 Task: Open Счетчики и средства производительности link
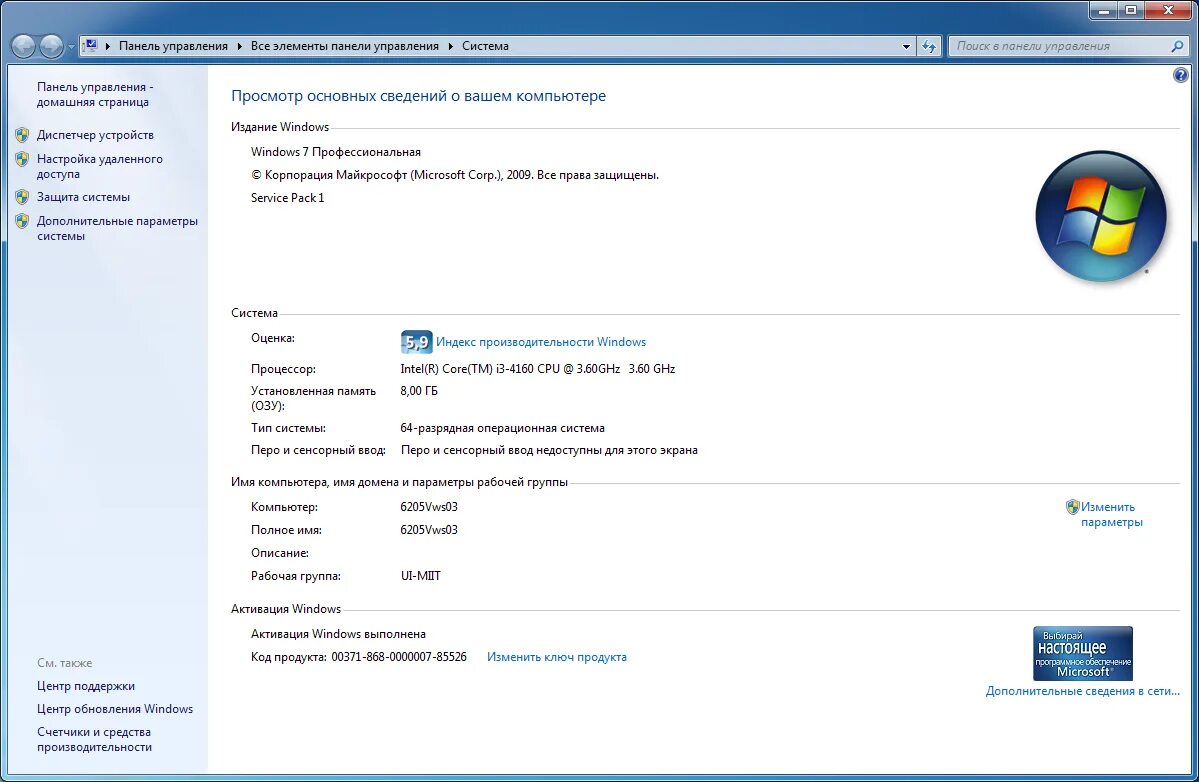click(94, 739)
